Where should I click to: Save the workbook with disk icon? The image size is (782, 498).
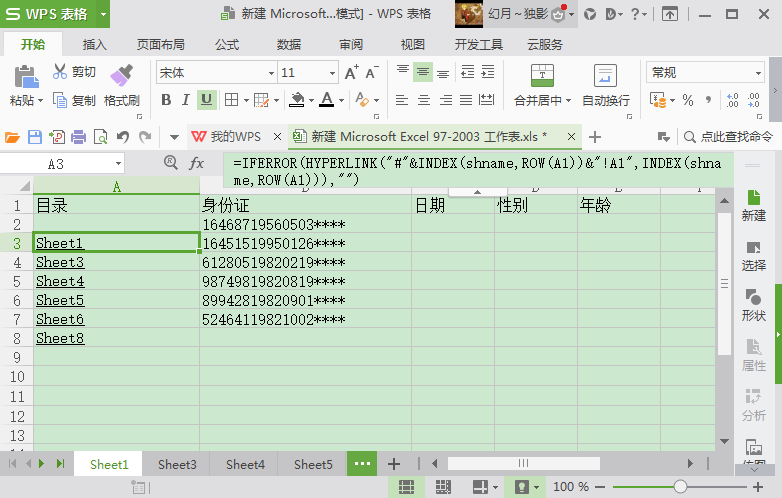[x=34, y=137]
